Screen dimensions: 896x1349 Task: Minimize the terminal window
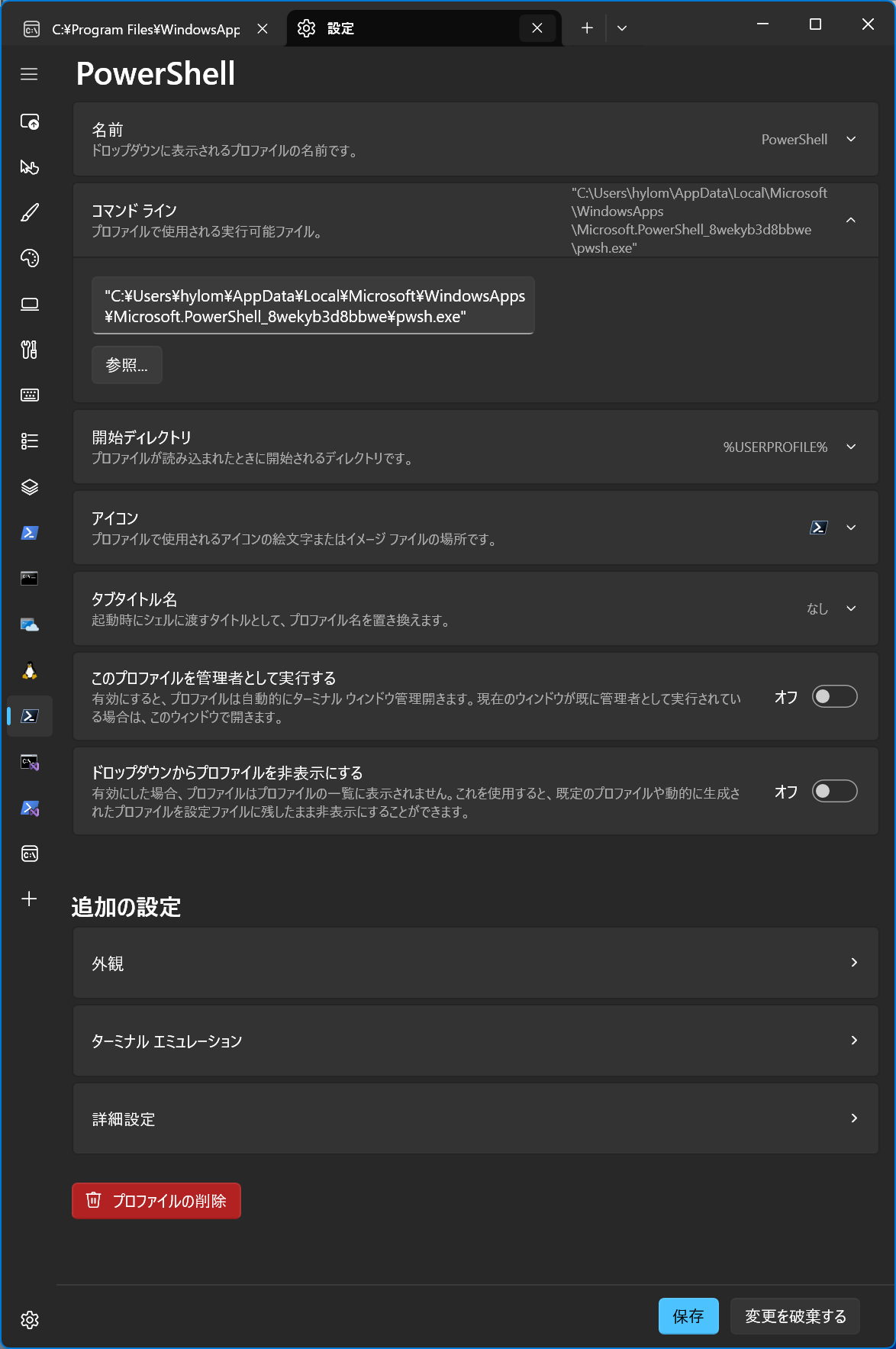[x=762, y=24]
